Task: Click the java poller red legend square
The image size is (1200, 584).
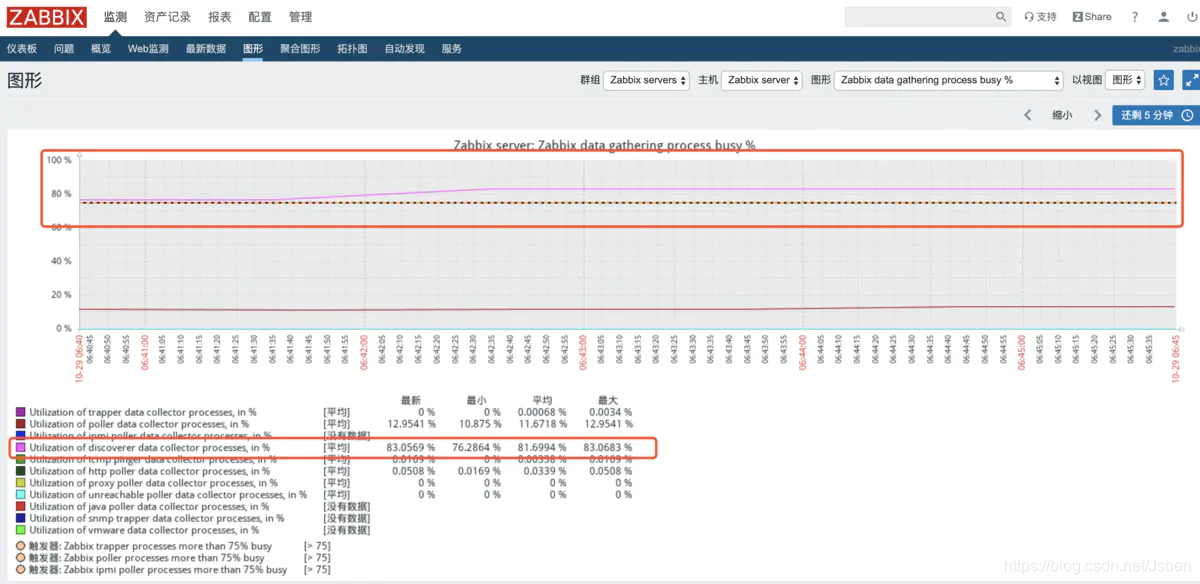Action: (x=21, y=507)
